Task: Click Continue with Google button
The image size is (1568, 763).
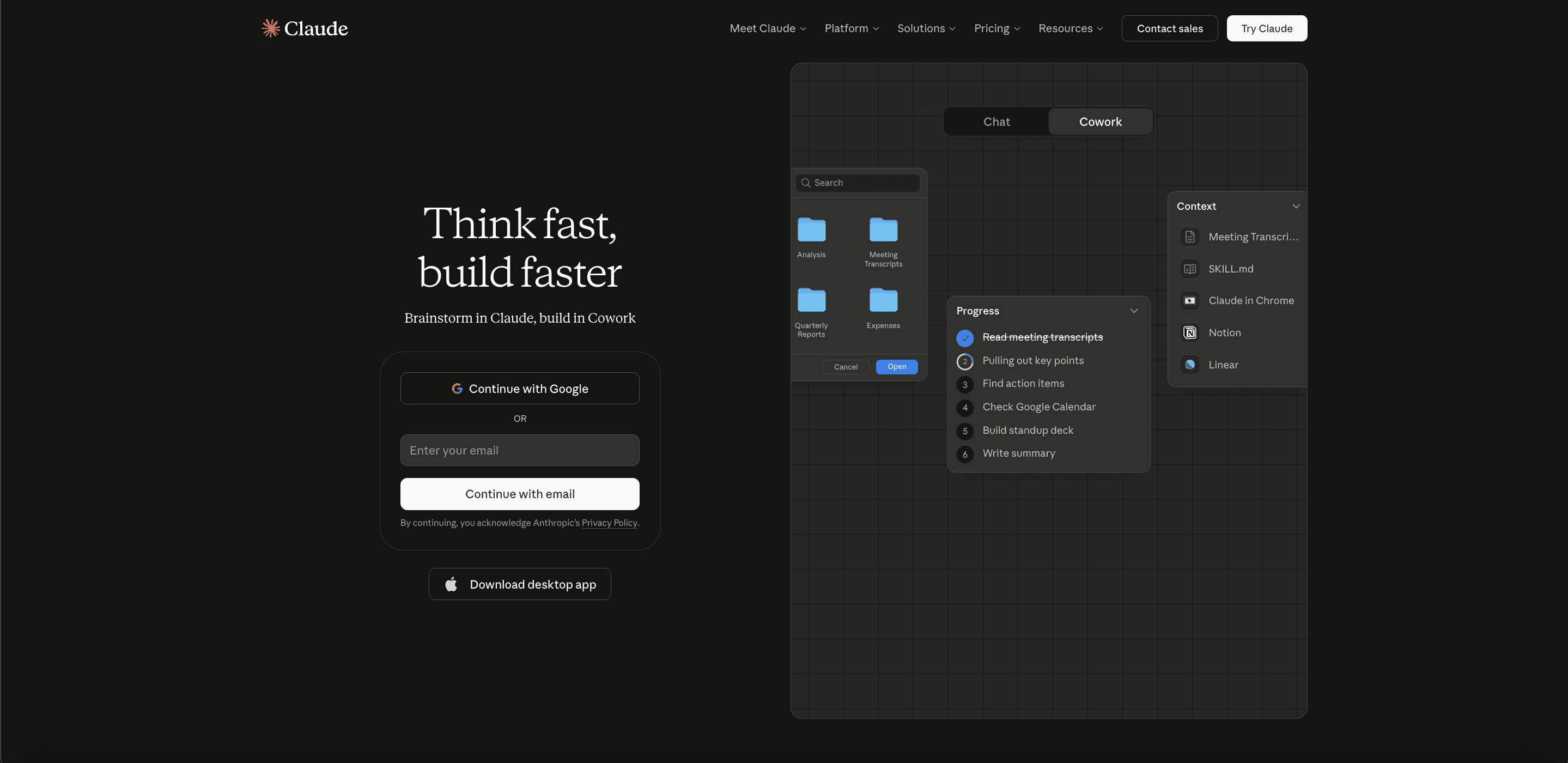Action: (x=520, y=389)
